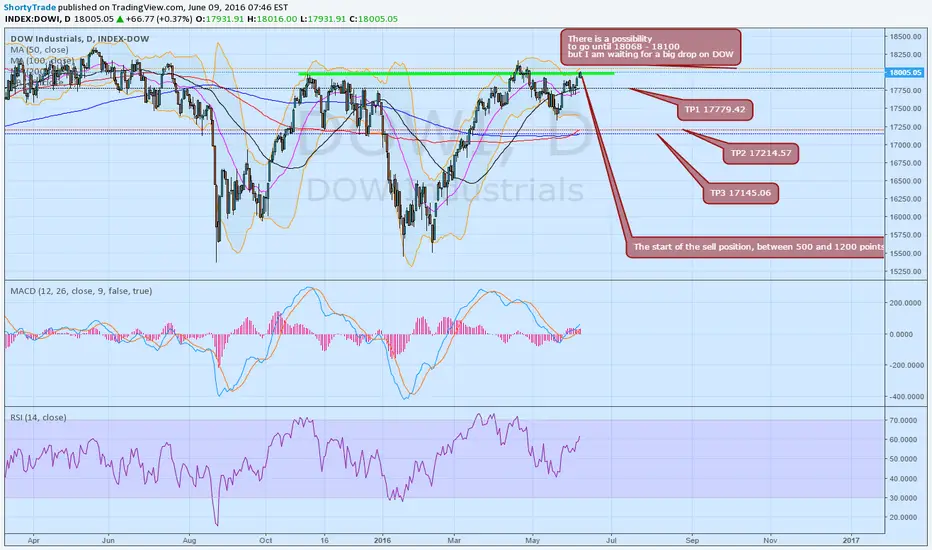Click 17000.00 on the price axis
The height and width of the screenshot is (550, 932).
click(x=905, y=145)
